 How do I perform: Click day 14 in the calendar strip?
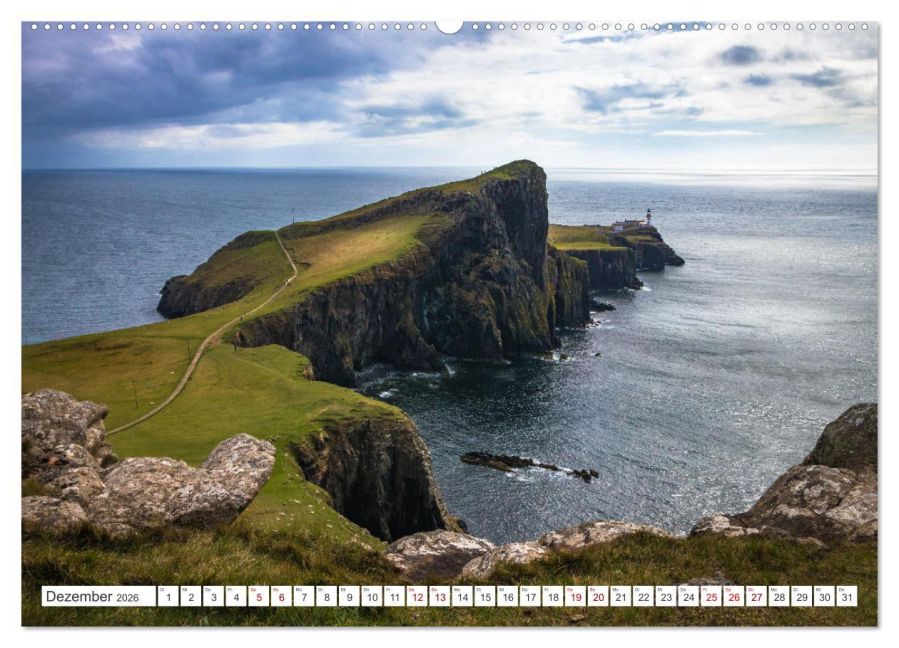pos(462,596)
